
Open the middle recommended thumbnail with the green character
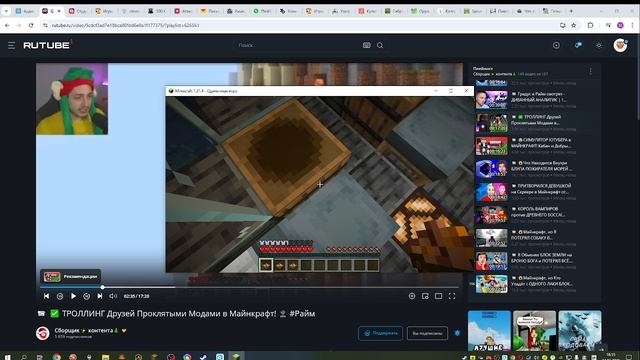tap(534, 330)
